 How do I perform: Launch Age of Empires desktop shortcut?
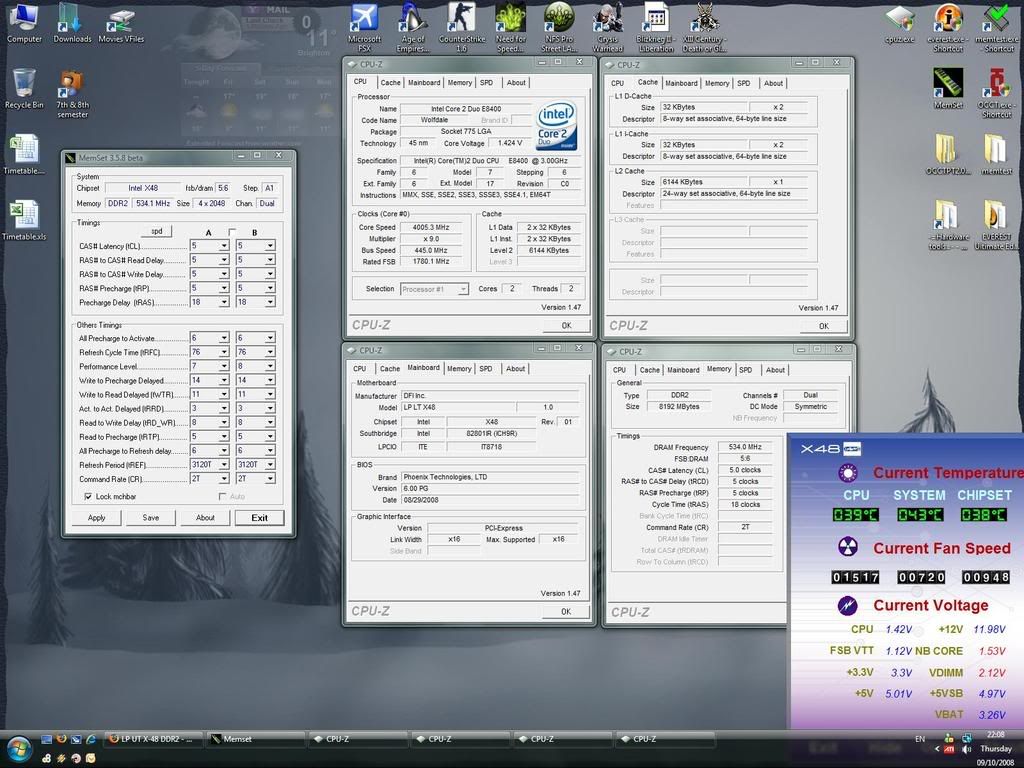[412, 27]
